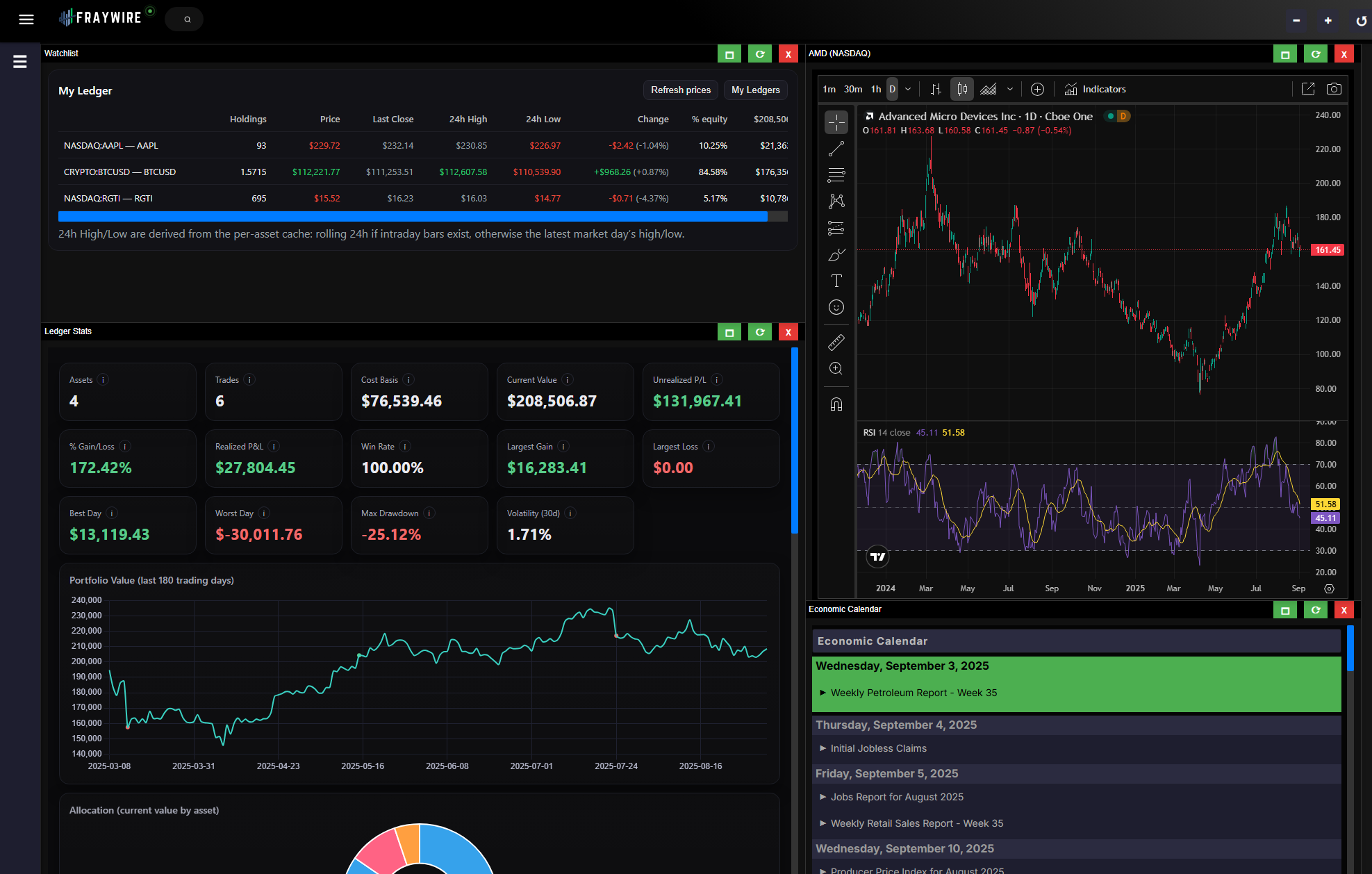Open chart in popup window icon

coord(1307,89)
